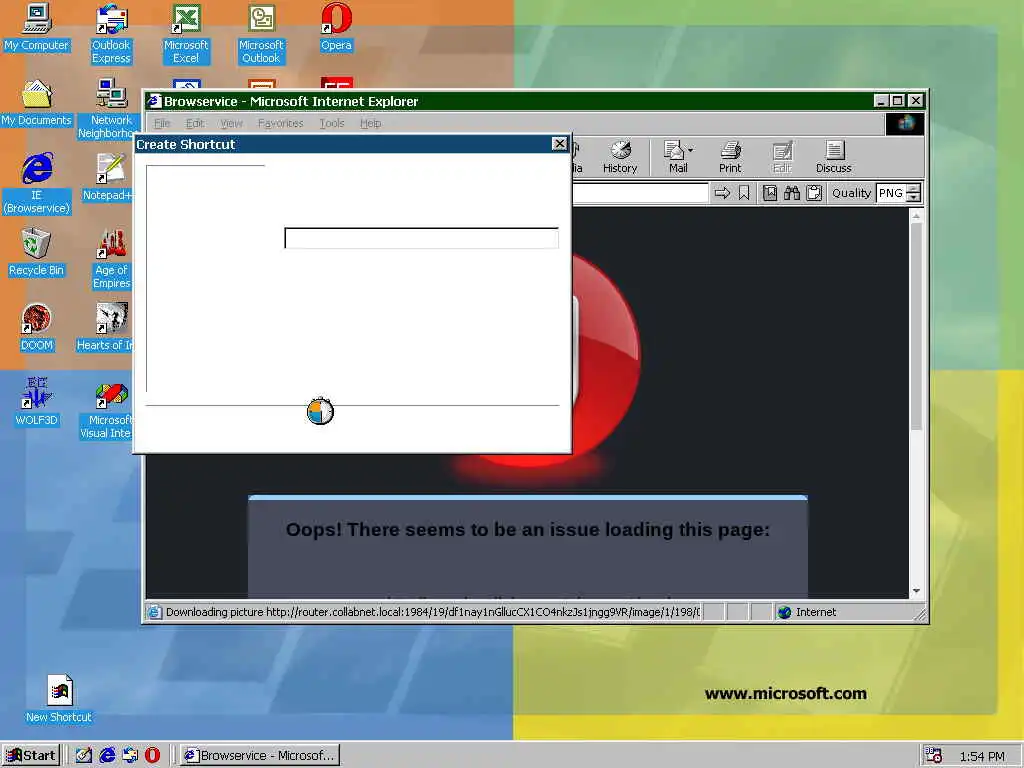Select the DOOM desktop shortcut
Screen dimensions: 1024x768
(x=37, y=327)
